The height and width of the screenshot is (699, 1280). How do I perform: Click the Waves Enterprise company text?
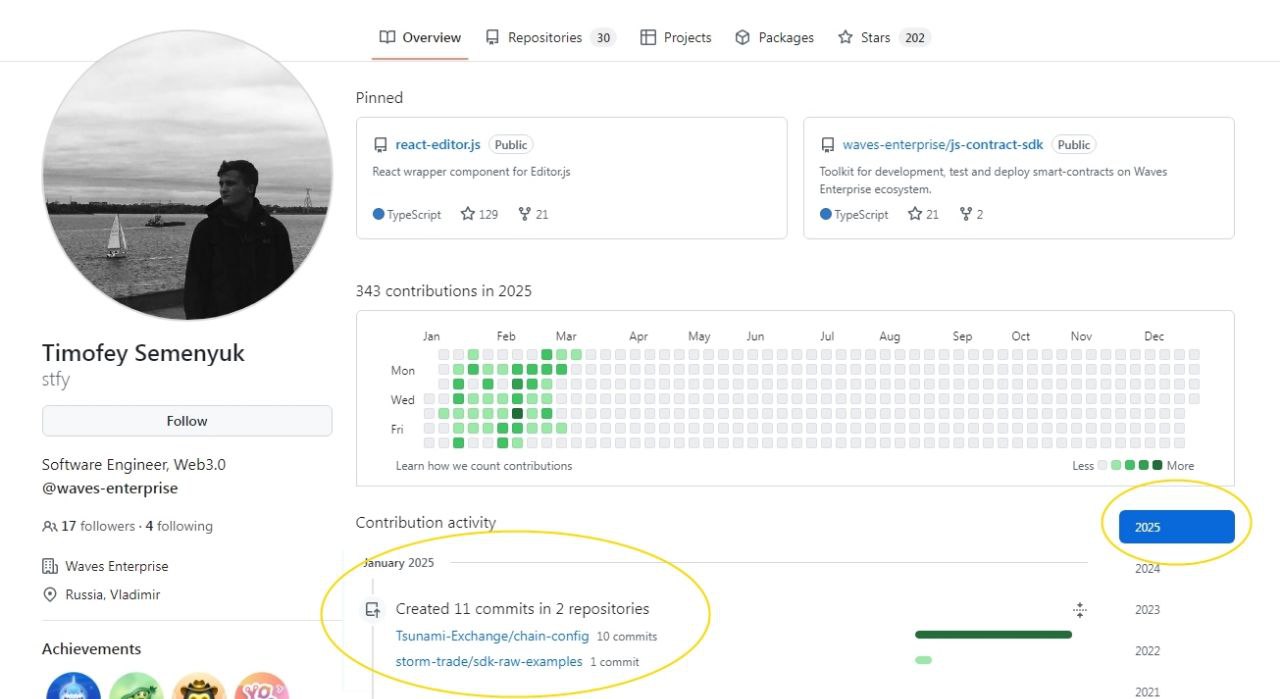pos(117,566)
